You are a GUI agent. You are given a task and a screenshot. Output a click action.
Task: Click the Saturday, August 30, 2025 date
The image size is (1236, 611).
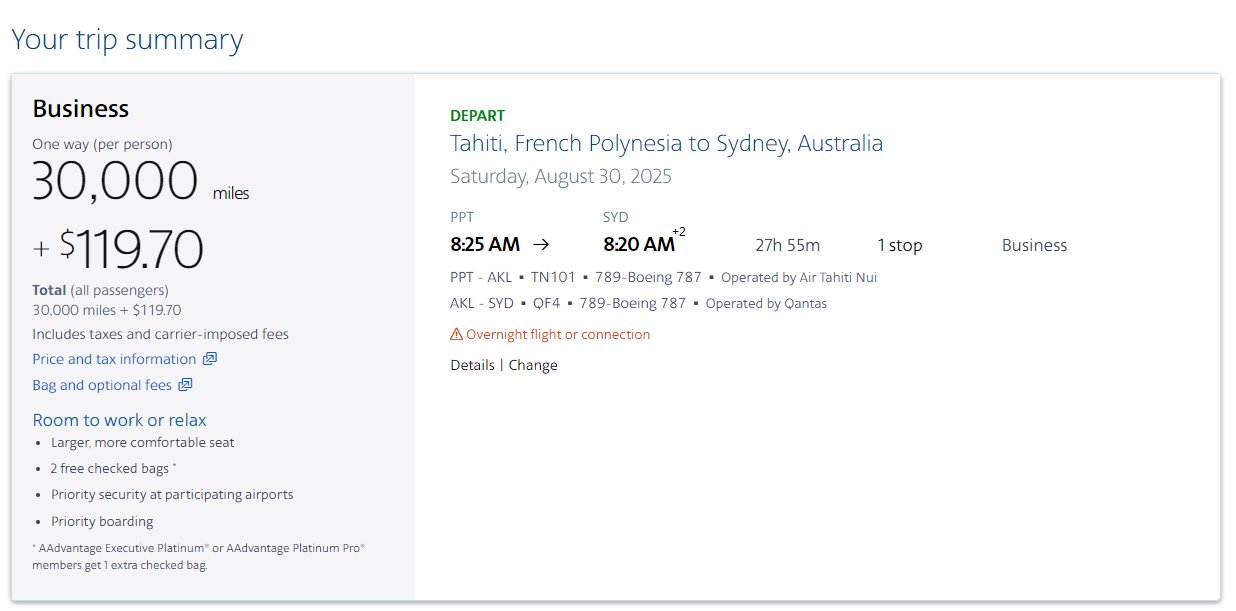(x=561, y=177)
